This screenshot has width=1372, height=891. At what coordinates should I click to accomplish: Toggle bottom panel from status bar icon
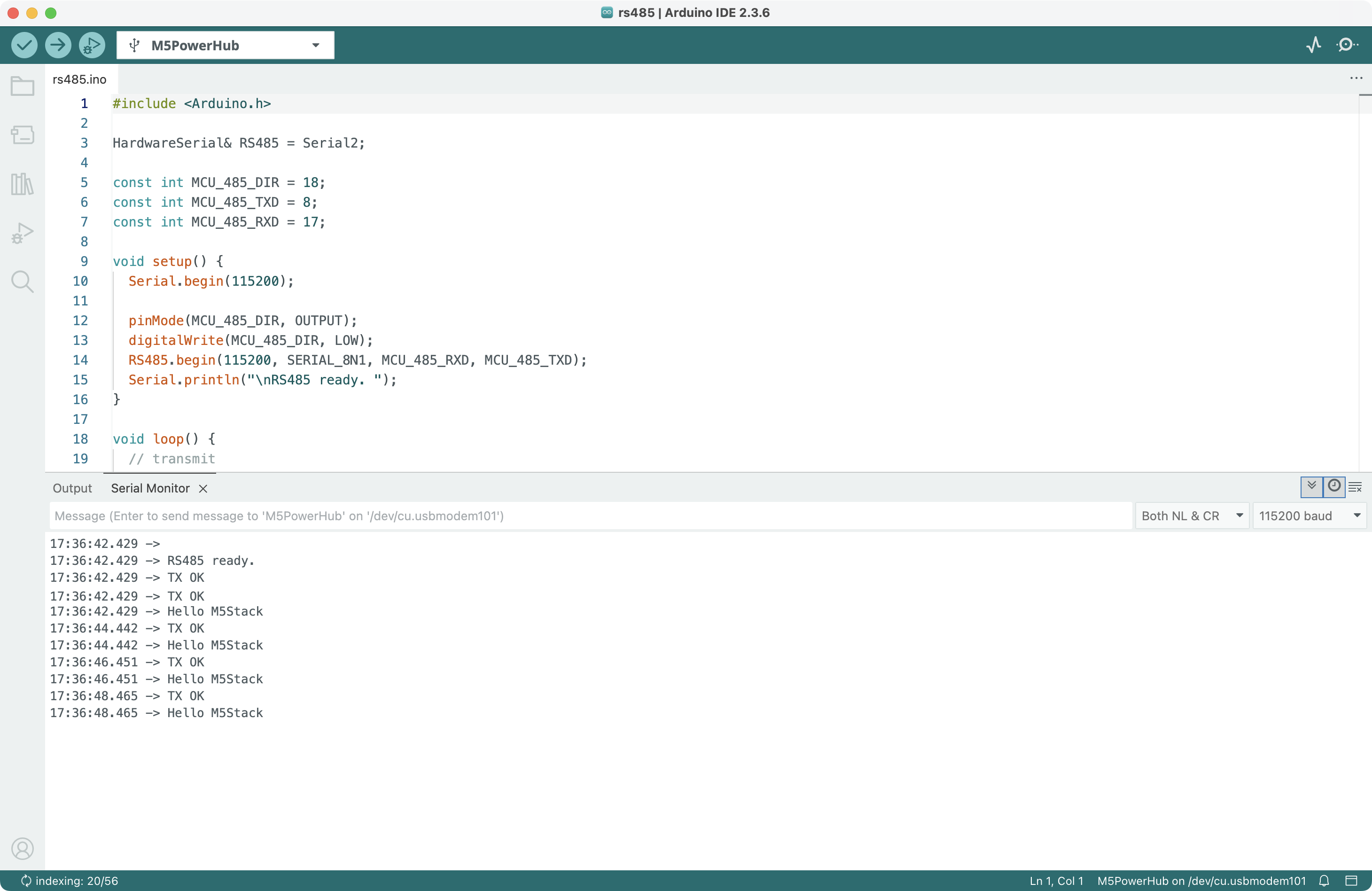(x=1351, y=881)
